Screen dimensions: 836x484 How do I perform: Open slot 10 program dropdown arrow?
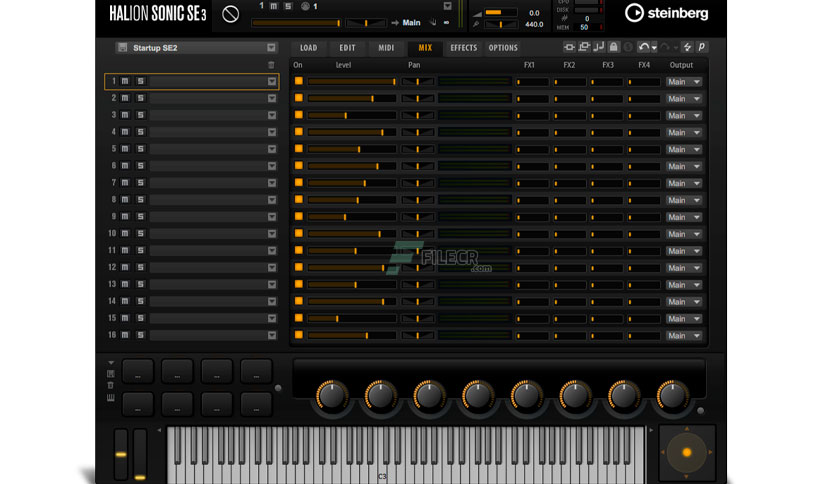272,233
